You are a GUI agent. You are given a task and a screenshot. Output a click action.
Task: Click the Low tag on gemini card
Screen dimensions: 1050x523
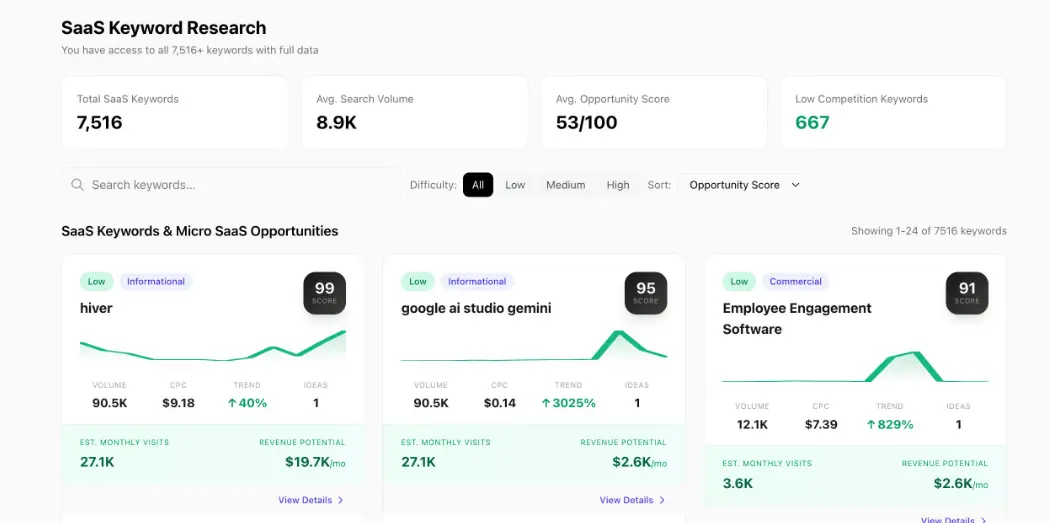[418, 281]
